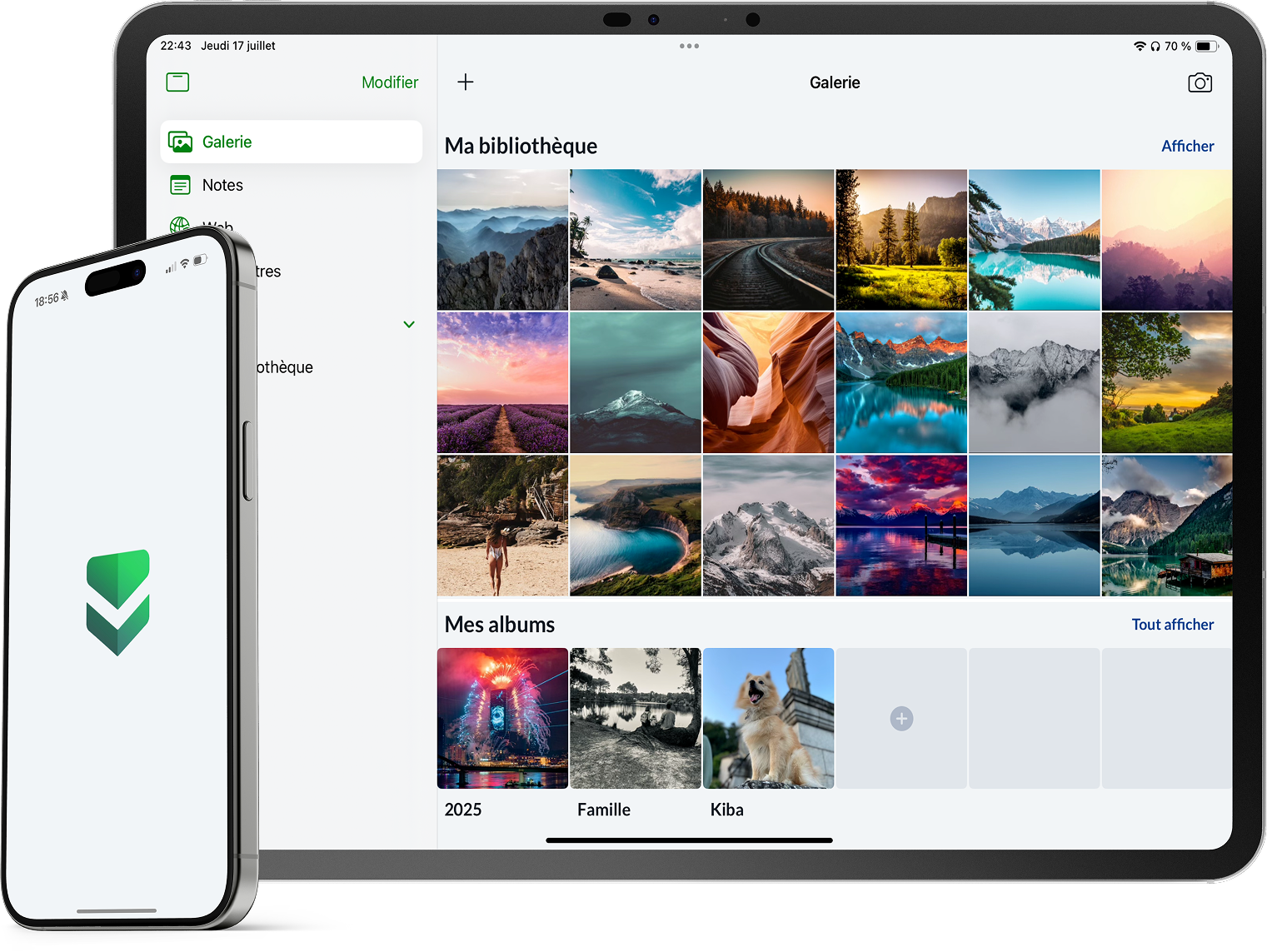Click the '22:43' clock on the iPad
Image resolution: width=1267 pixels, height=952 pixels.
[x=176, y=46]
